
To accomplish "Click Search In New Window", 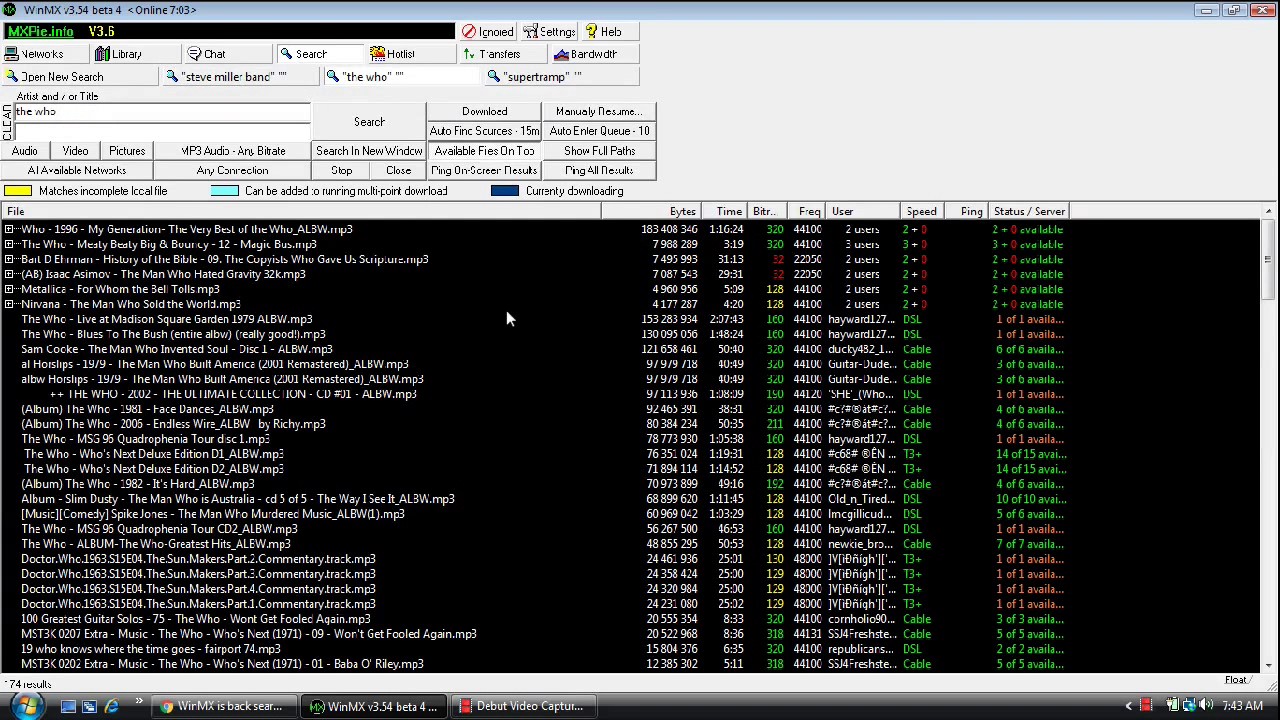I will (x=369, y=151).
